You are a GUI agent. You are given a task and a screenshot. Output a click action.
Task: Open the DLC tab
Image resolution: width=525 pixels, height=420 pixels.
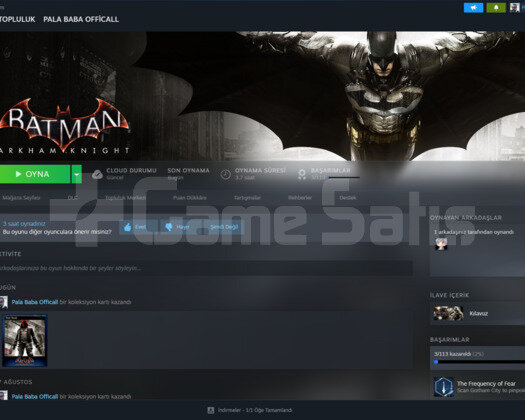coord(73,198)
